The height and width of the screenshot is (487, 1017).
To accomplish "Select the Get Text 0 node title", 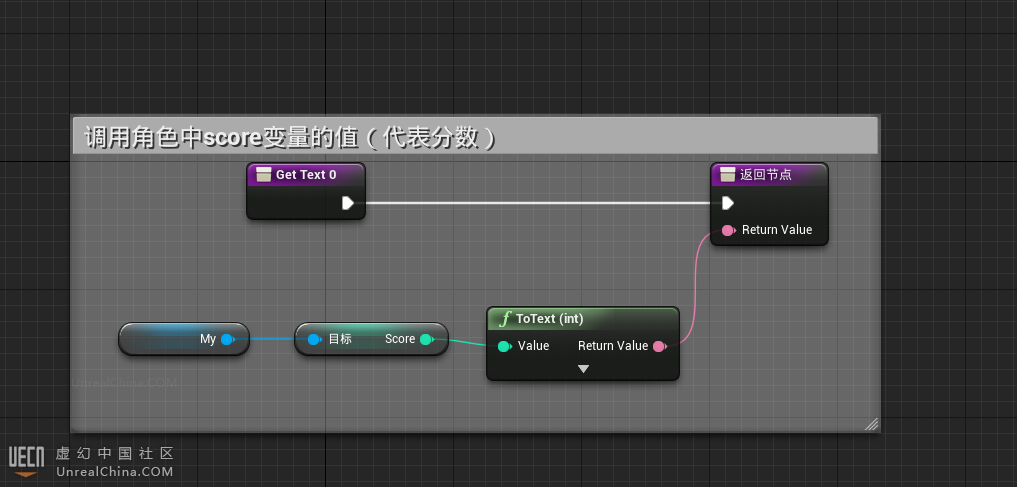I will [306, 175].
